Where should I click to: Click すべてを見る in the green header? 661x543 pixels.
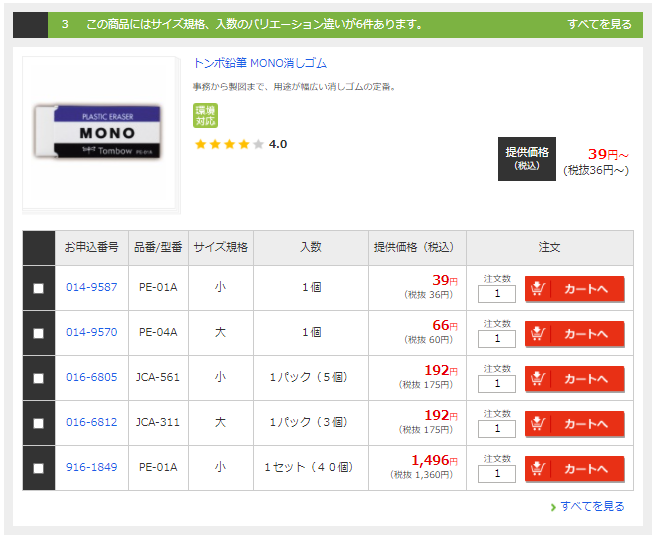(599, 24)
